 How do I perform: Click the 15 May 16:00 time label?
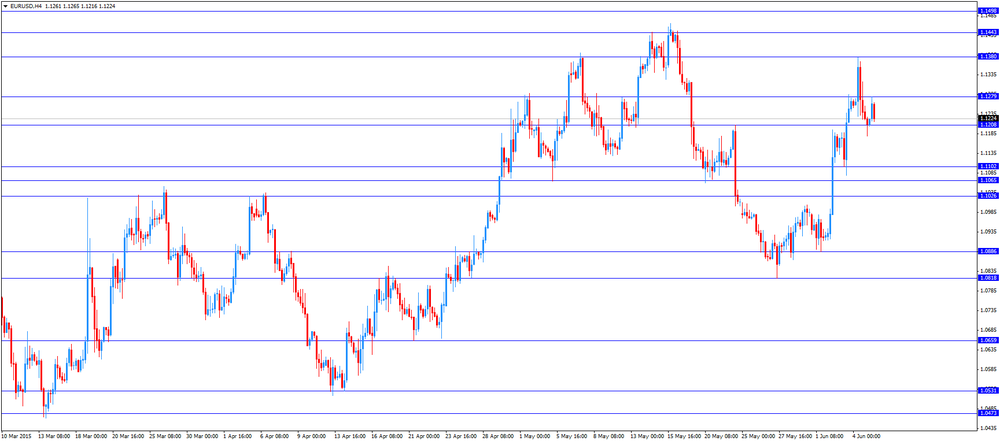[684, 436]
